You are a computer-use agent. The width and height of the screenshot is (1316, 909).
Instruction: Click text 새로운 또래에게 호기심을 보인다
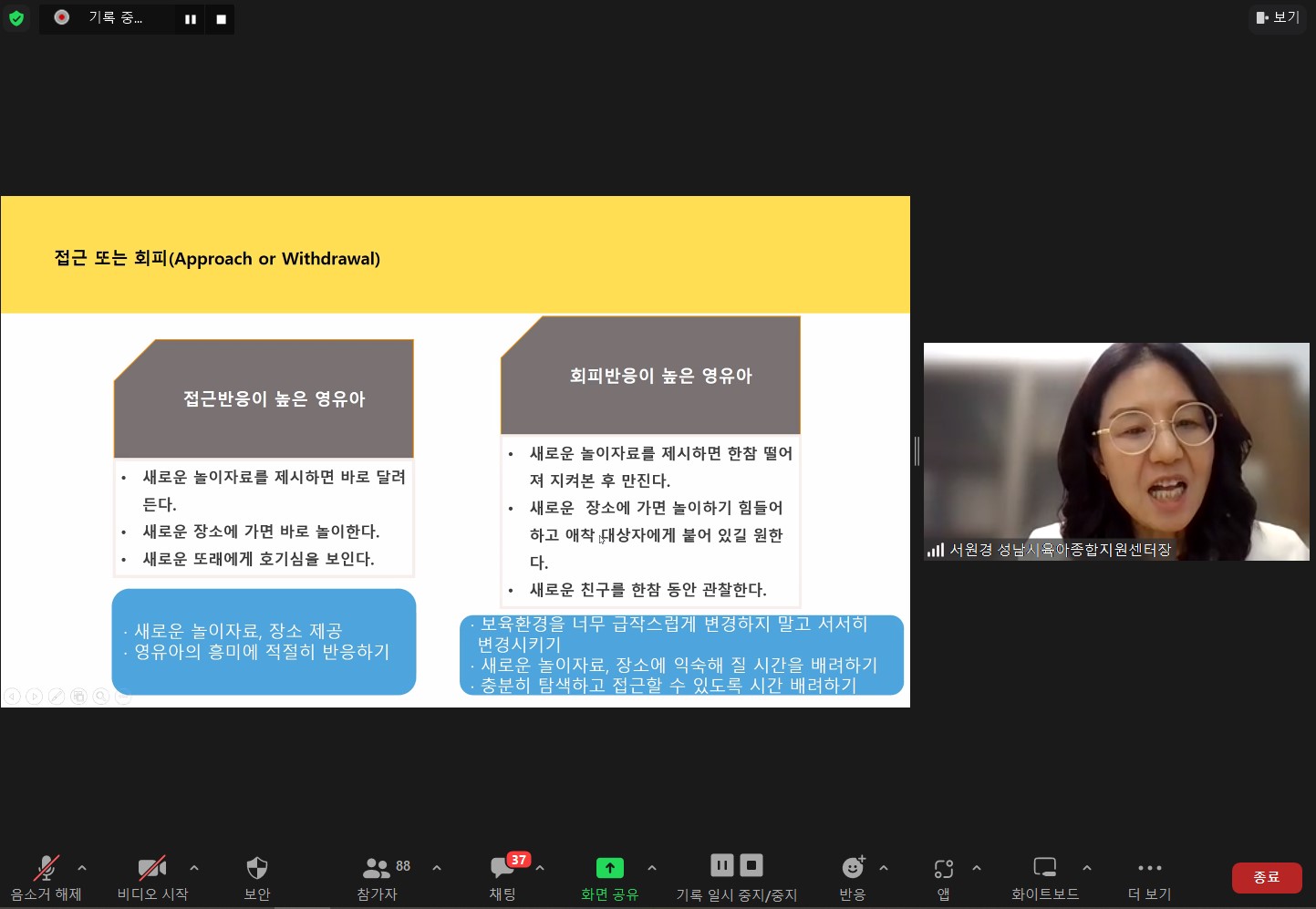tap(259, 559)
